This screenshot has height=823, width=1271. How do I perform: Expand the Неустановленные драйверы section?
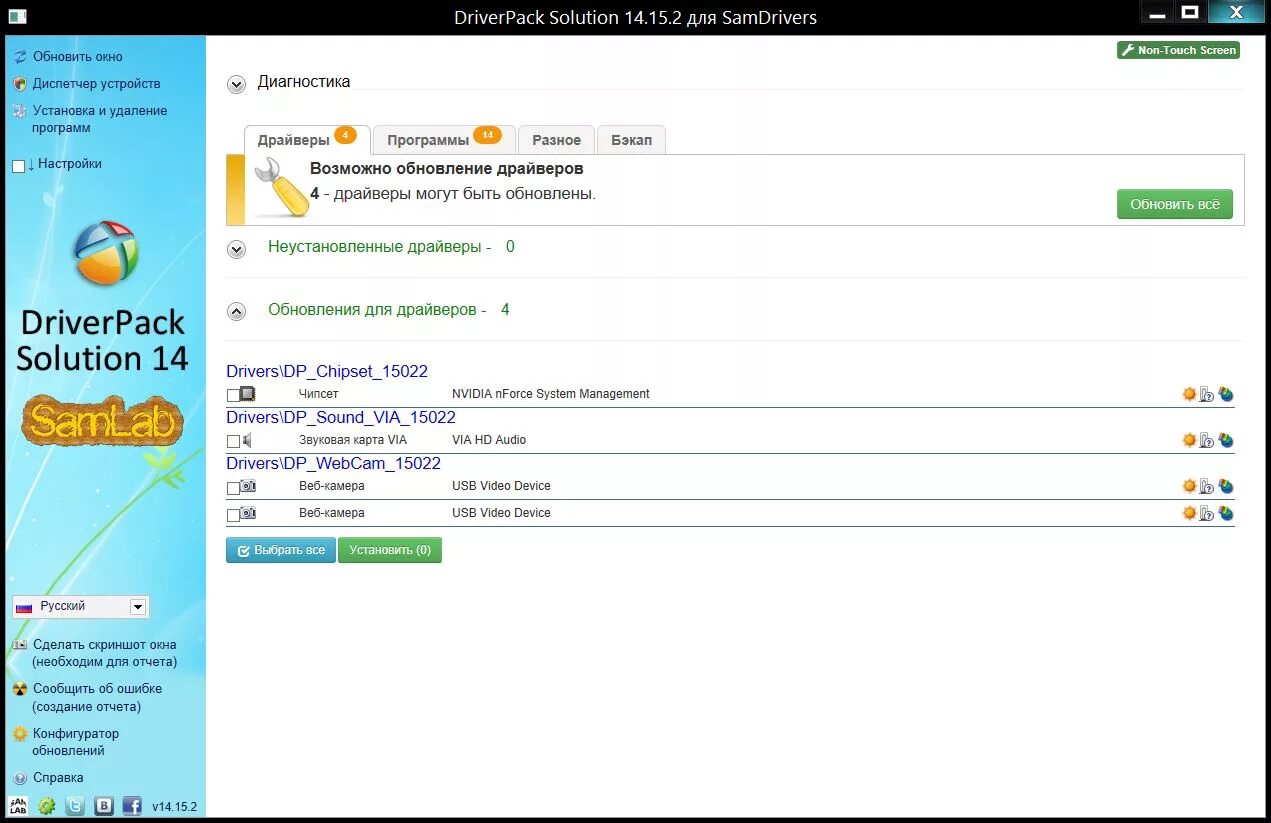(236, 249)
